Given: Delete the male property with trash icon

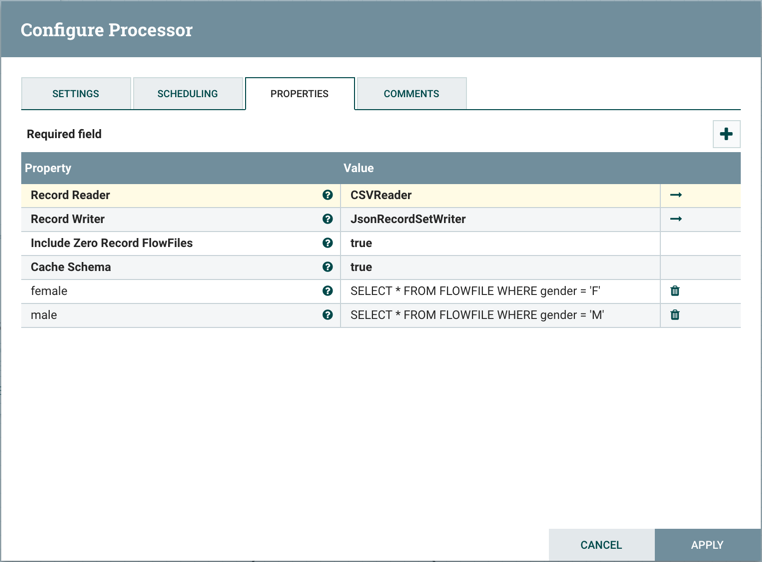Looking at the screenshot, I should coord(675,315).
